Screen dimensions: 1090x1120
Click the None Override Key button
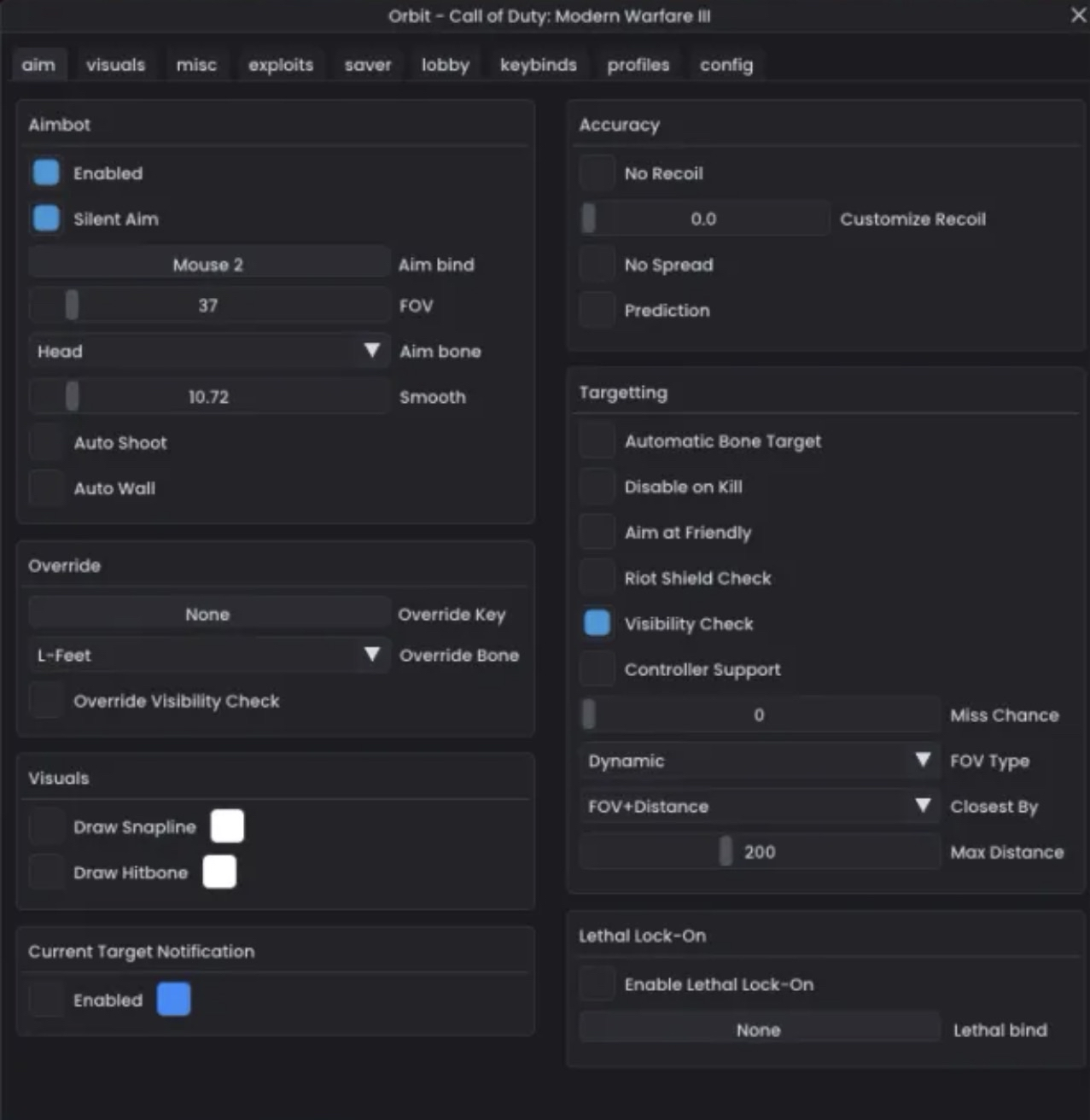209,614
